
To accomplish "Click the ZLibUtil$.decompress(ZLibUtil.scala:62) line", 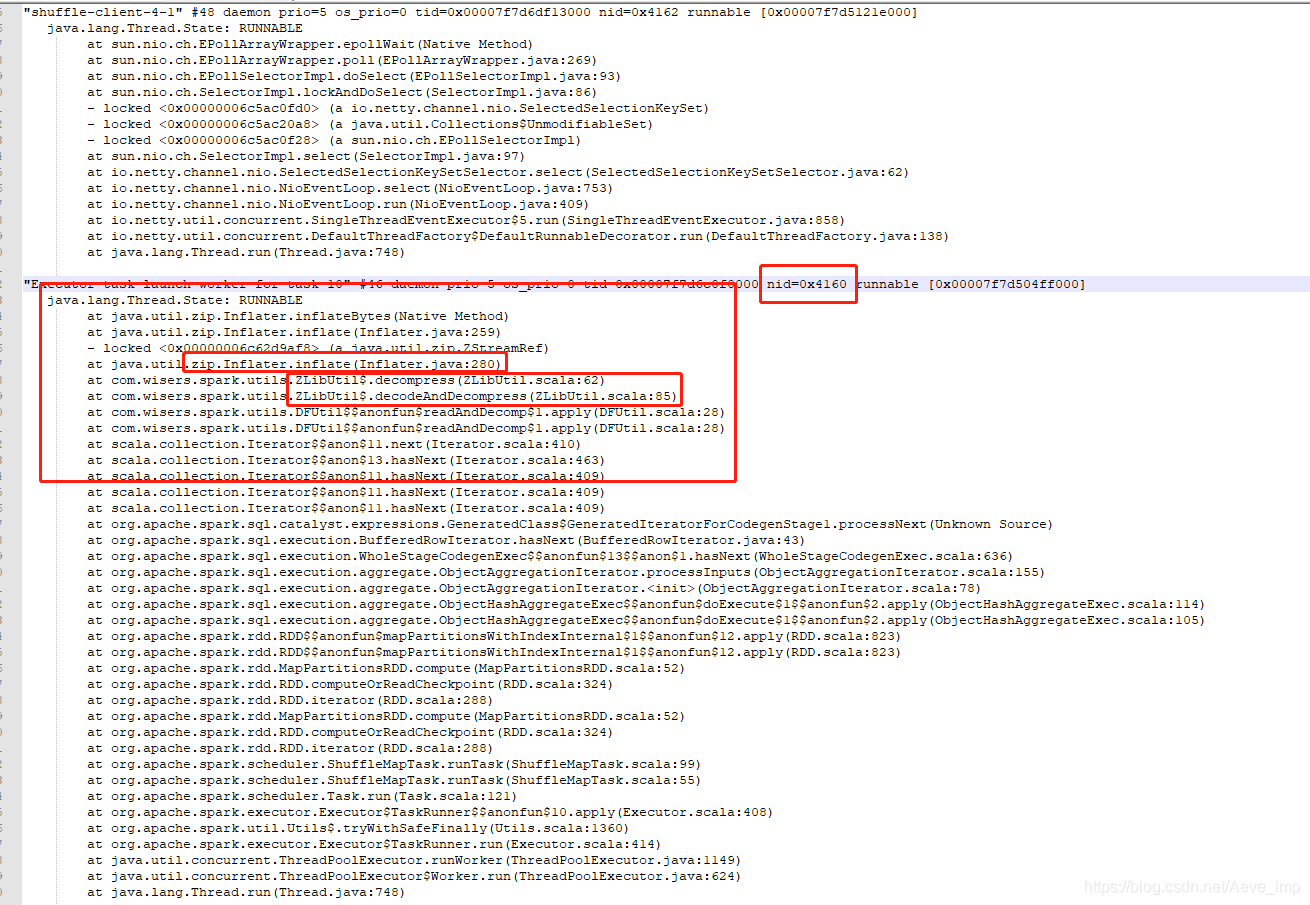I will (x=346, y=380).
